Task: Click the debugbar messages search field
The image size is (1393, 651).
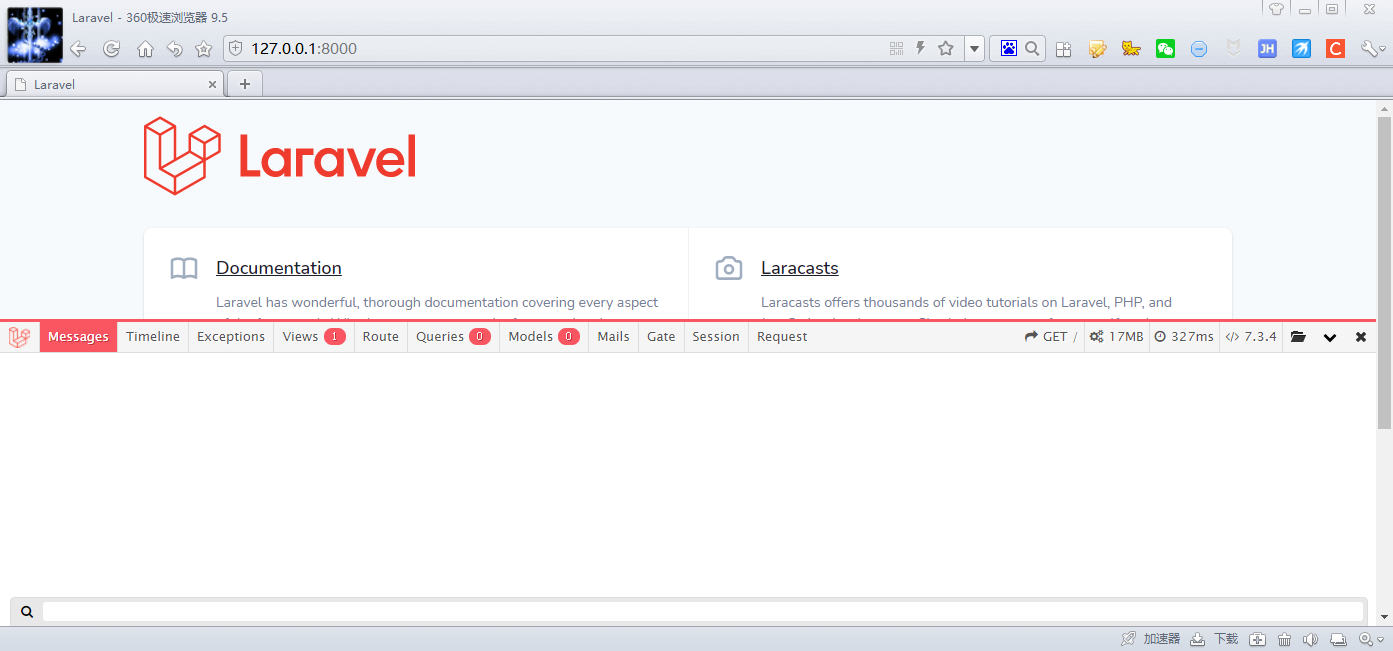Action: pos(702,611)
